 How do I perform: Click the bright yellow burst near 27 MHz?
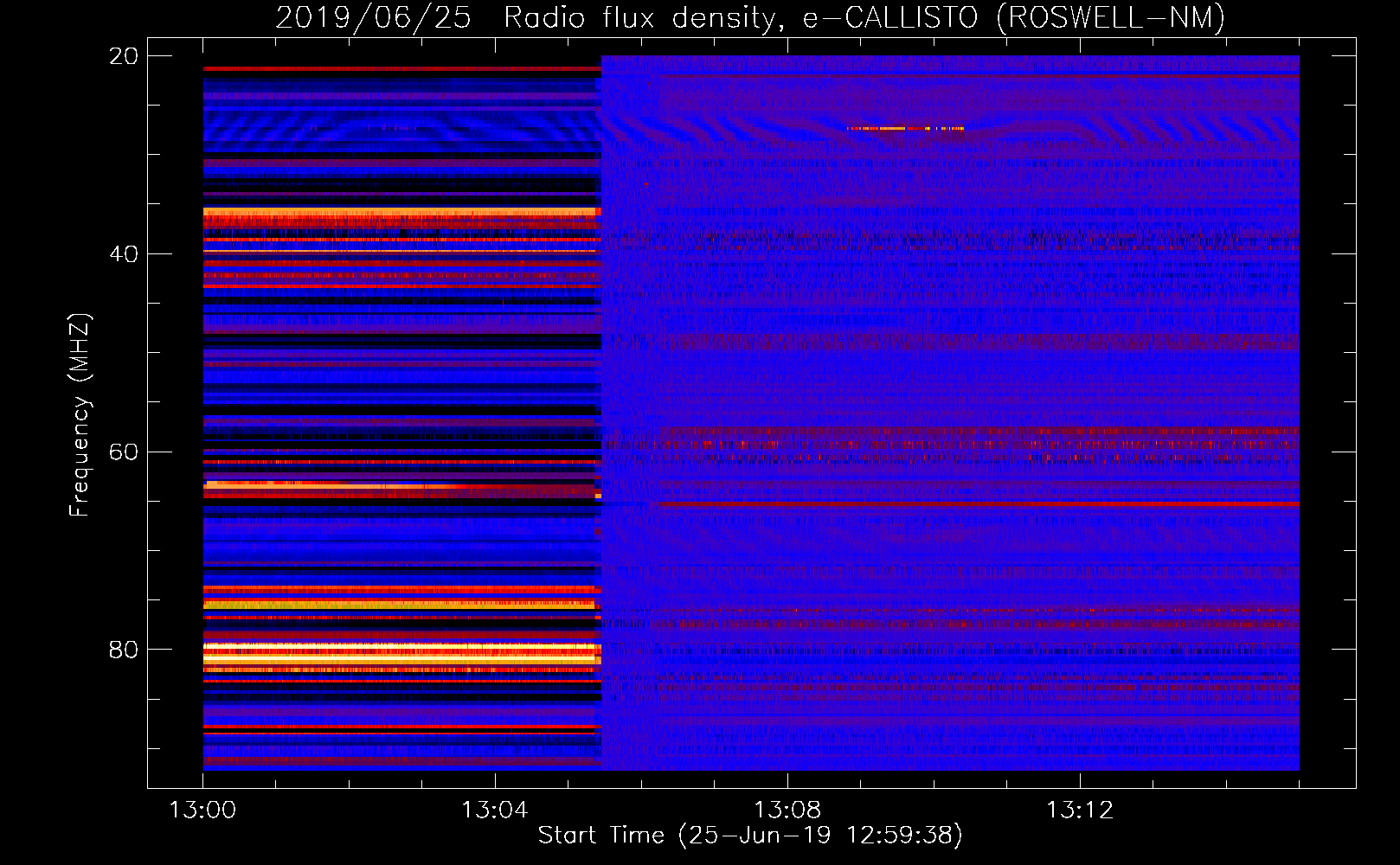(x=905, y=129)
